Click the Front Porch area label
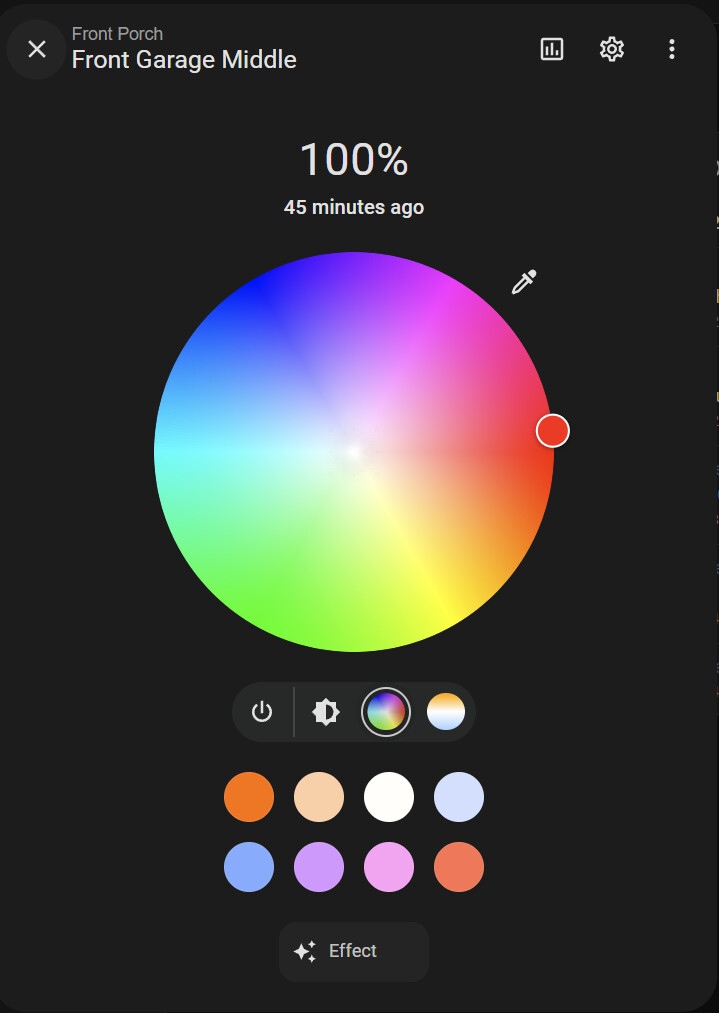 [117, 34]
